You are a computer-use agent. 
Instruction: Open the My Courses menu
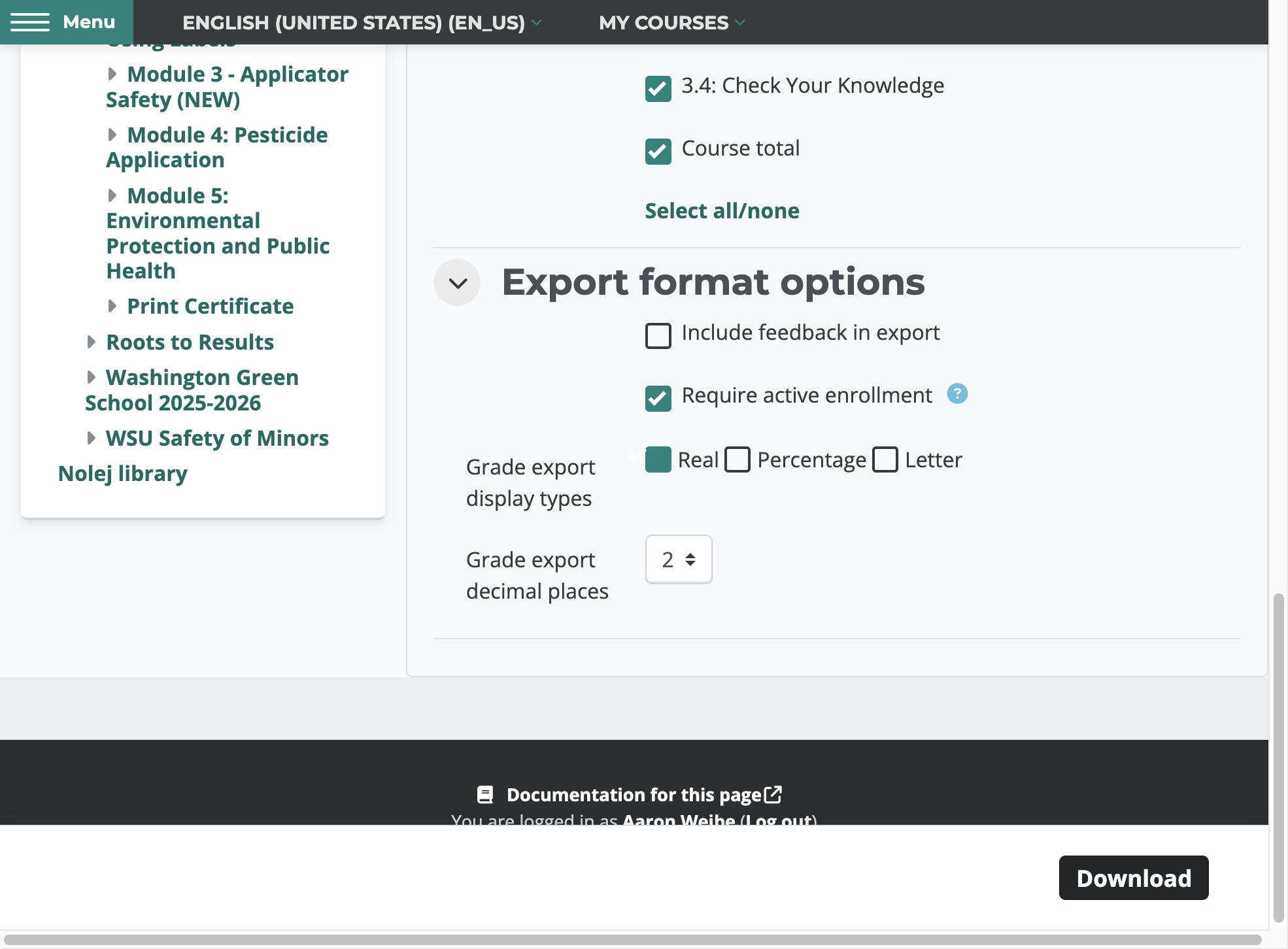[671, 22]
